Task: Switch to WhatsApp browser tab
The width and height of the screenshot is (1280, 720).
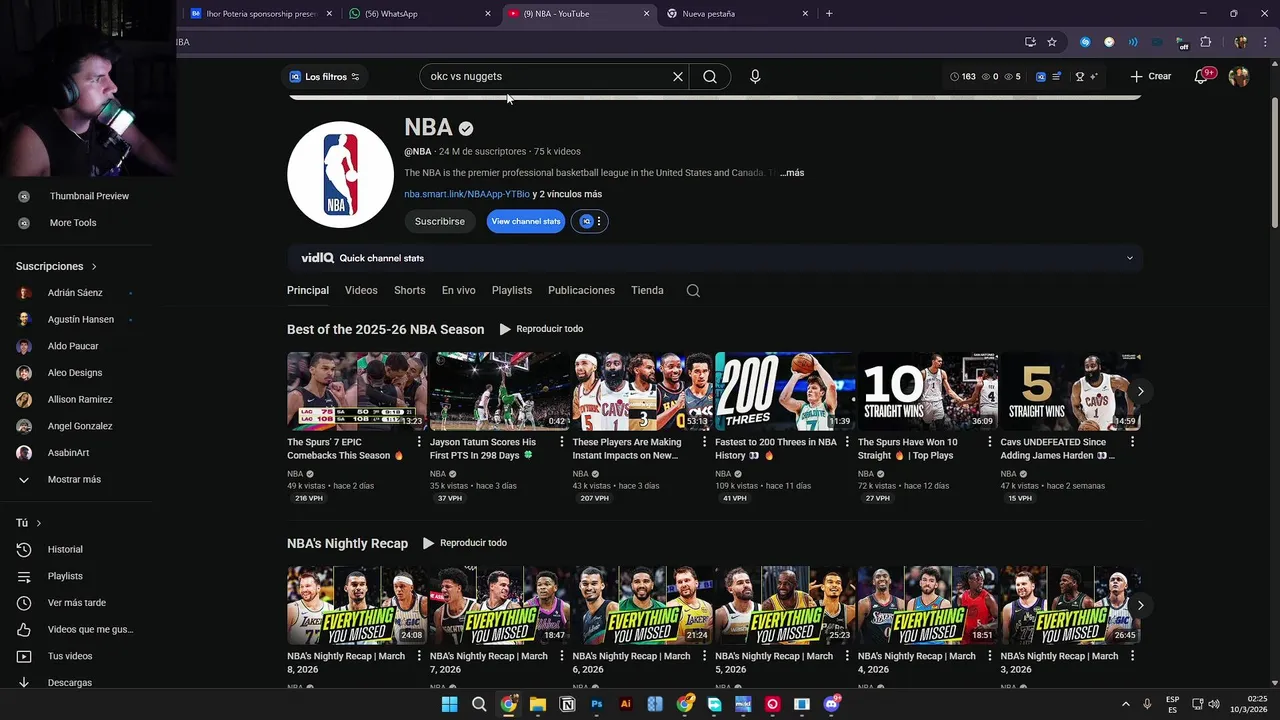Action: point(418,14)
